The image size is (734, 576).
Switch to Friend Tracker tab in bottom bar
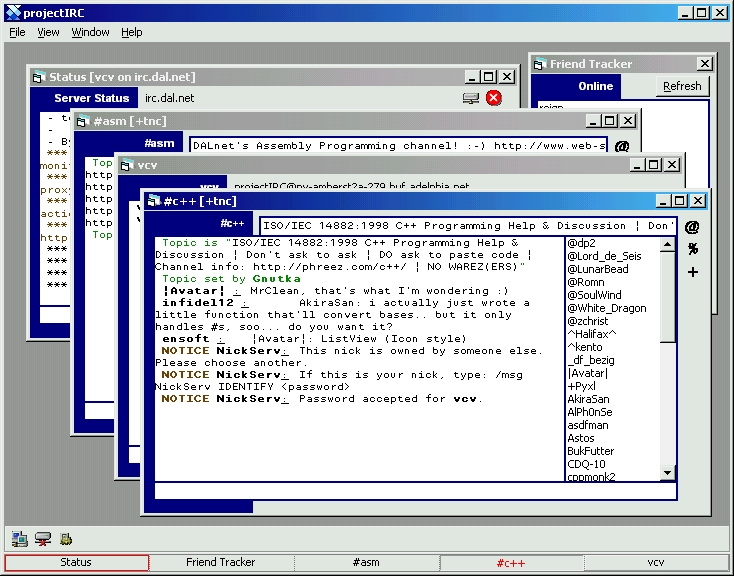[221, 563]
